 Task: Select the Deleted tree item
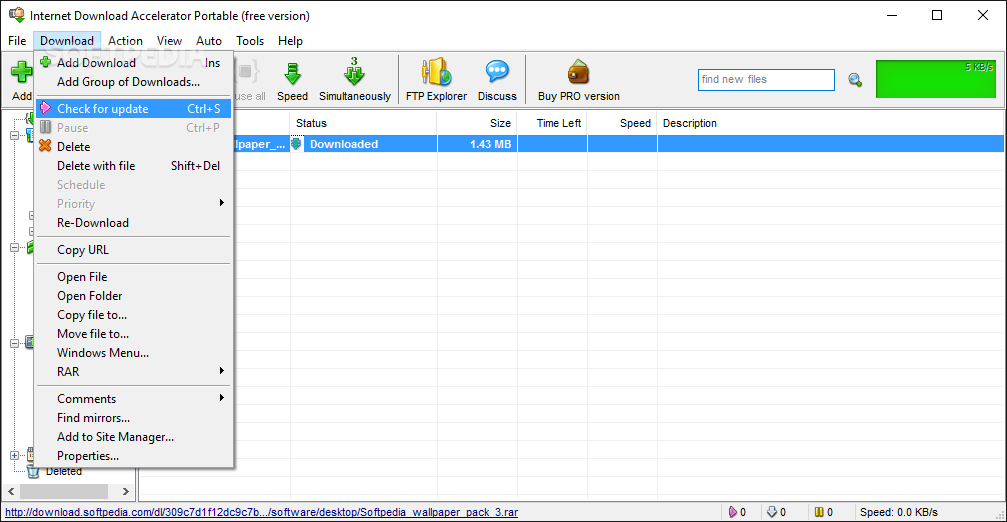click(64, 471)
